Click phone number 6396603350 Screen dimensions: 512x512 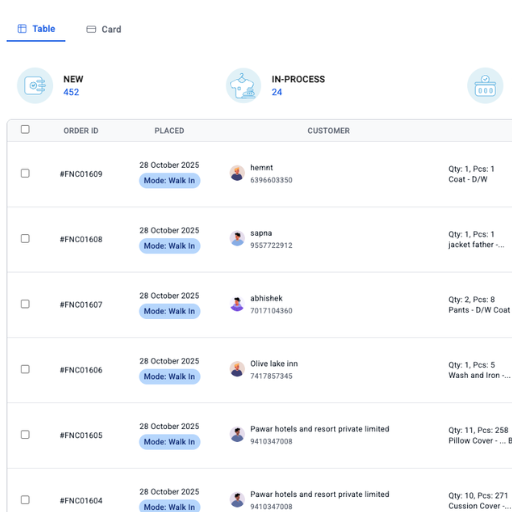coord(271,180)
